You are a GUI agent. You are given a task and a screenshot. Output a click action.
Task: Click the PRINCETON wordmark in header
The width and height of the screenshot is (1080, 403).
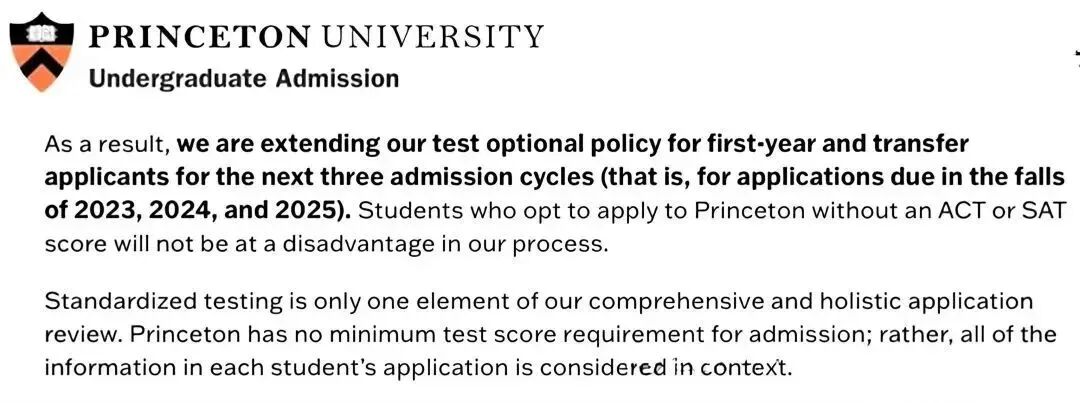(200, 38)
